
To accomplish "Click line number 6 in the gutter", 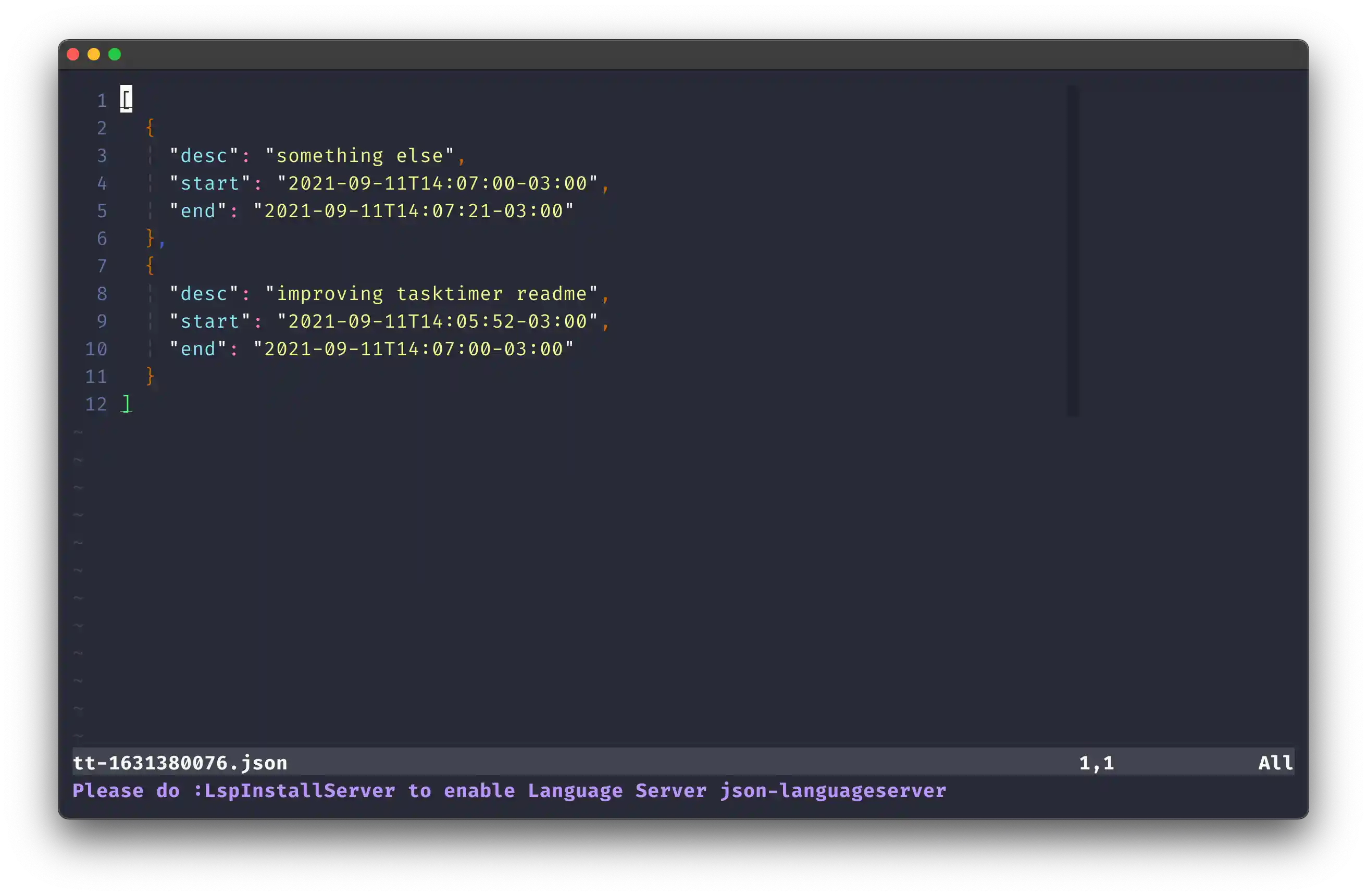I will tap(102, 239).
